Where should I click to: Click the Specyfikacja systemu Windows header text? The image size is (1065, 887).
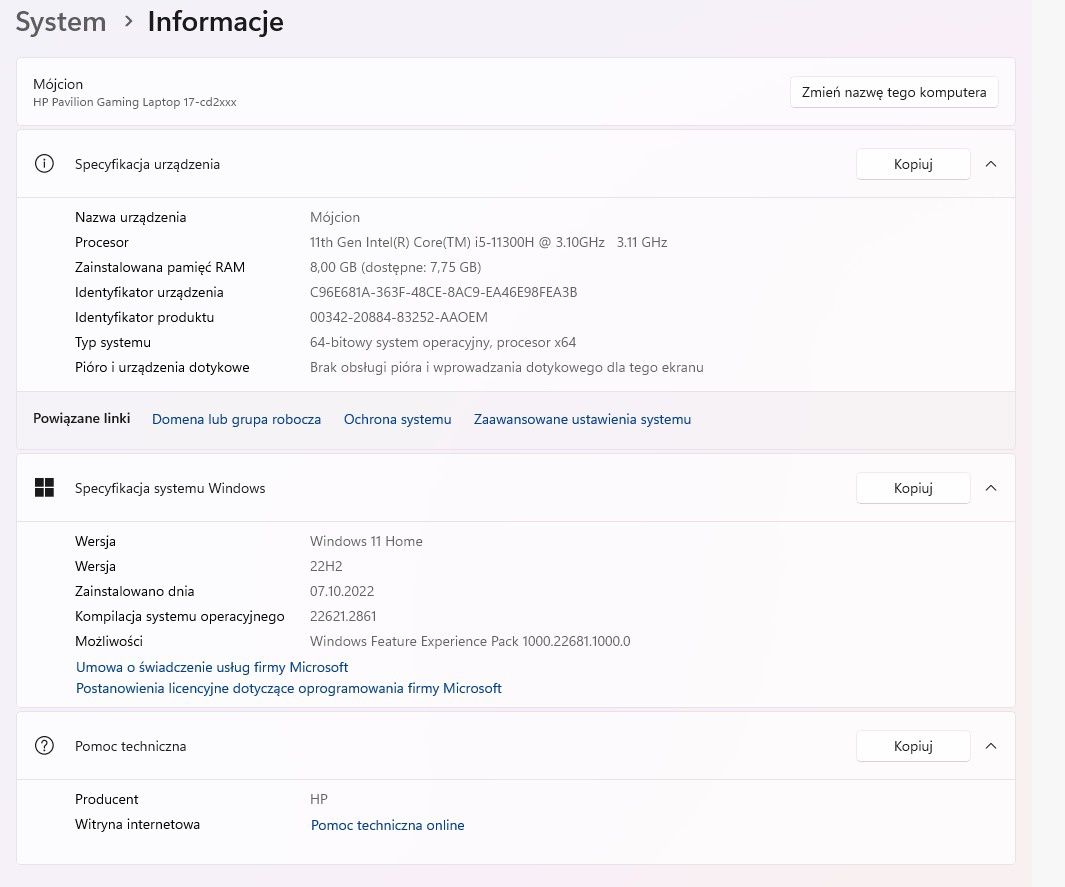pos(170,488)
